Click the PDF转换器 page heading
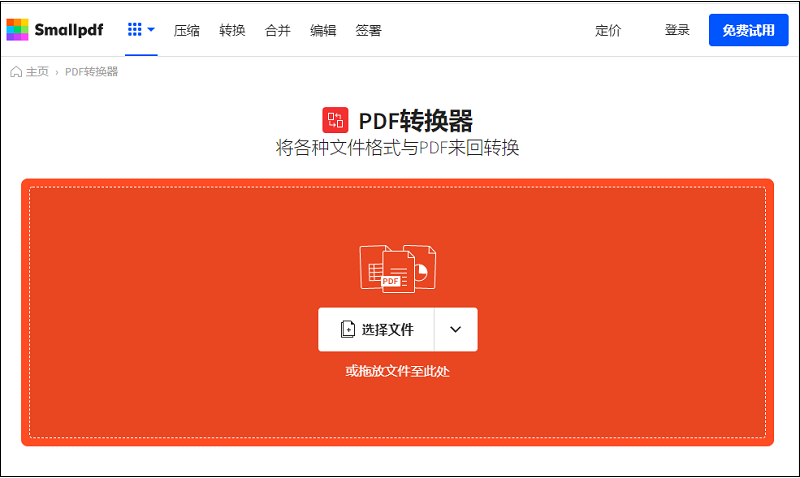 click(x=416, y=121)
